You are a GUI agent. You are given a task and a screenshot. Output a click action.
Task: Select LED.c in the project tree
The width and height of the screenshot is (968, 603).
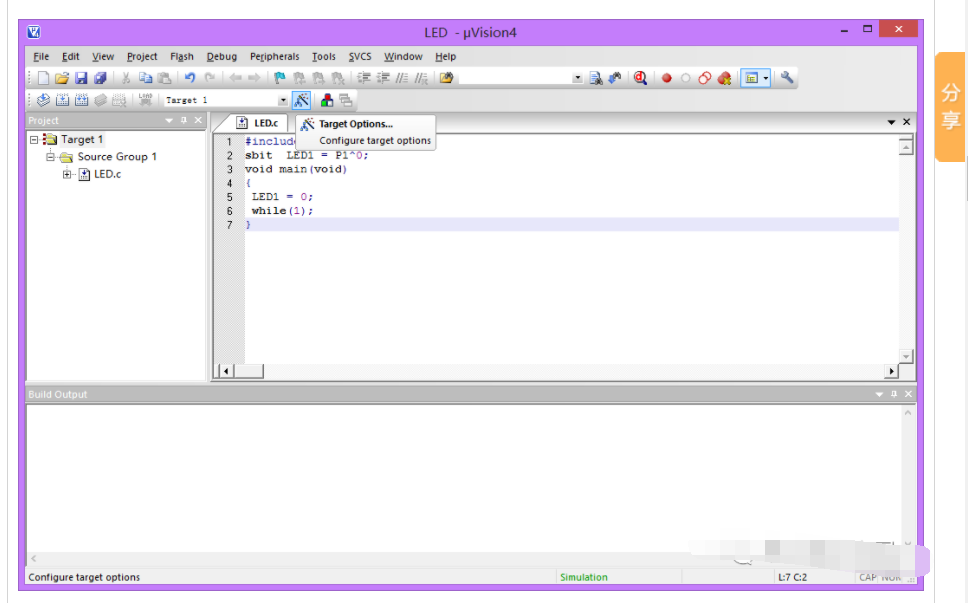[107, 174]
